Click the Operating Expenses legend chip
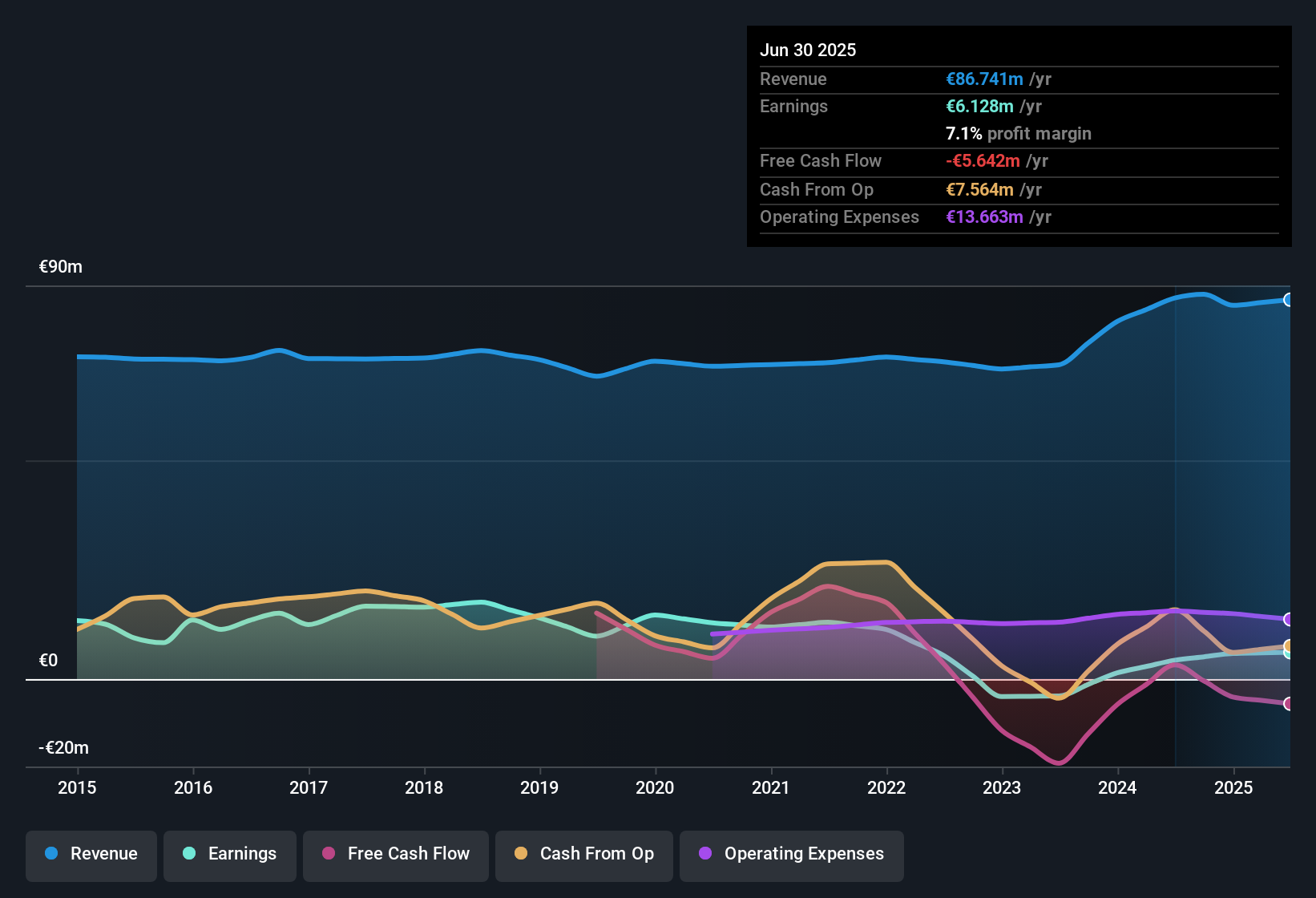1316x898 pixels. click(x=792, y=856)
